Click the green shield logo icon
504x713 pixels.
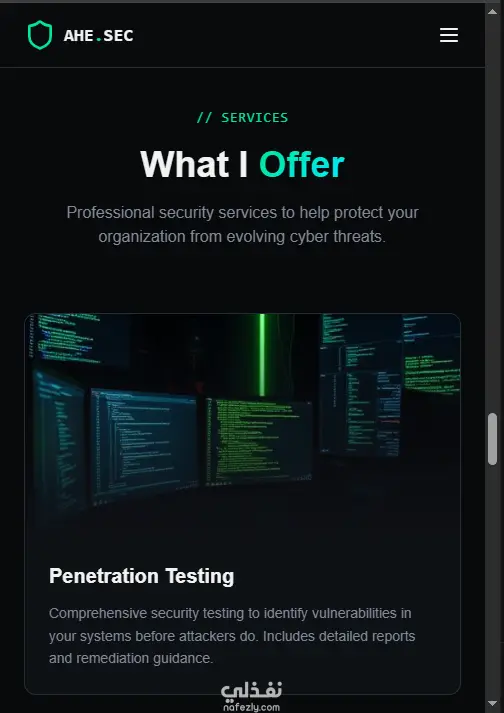tap(40, 35)
